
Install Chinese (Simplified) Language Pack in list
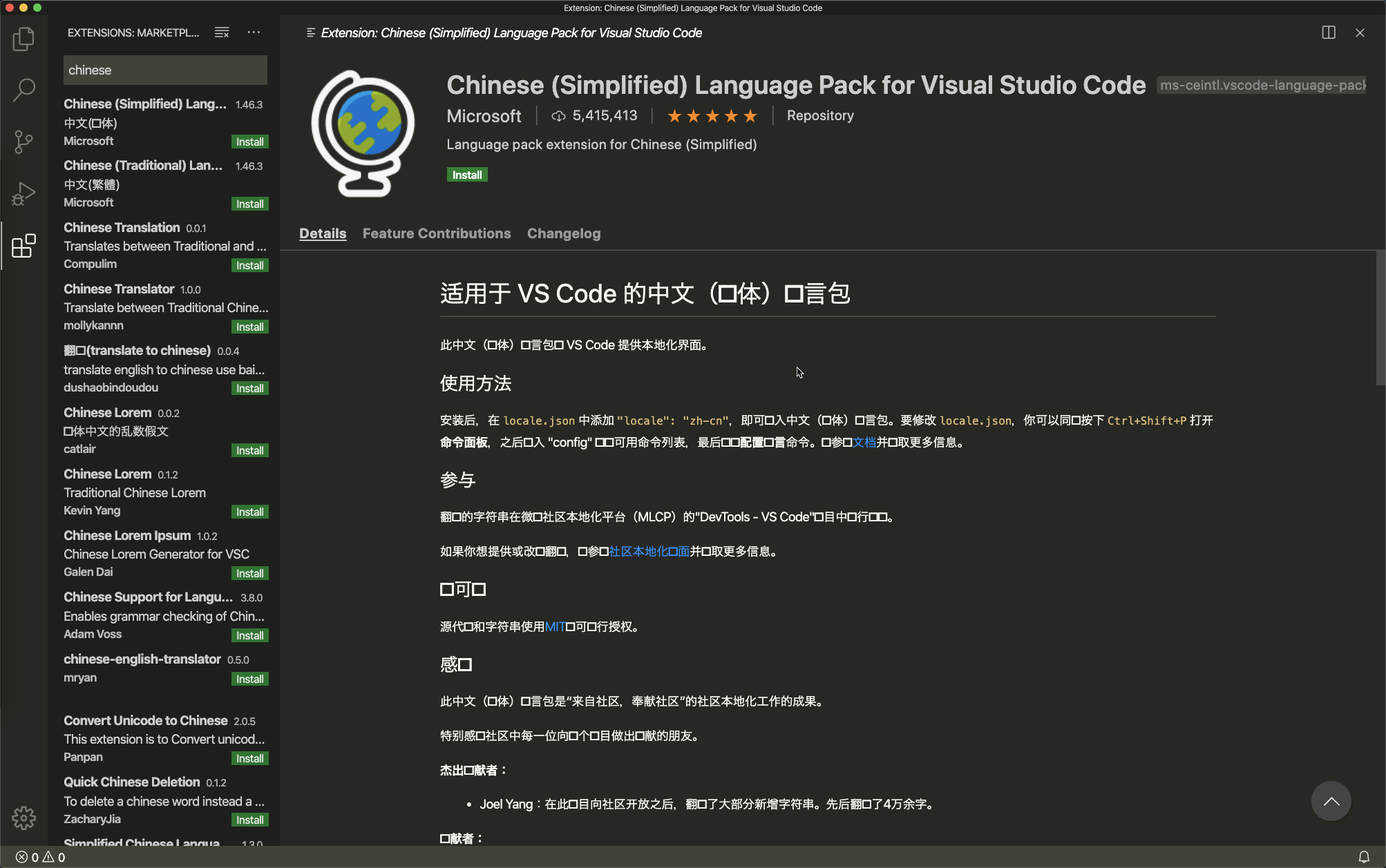(249, 142)
